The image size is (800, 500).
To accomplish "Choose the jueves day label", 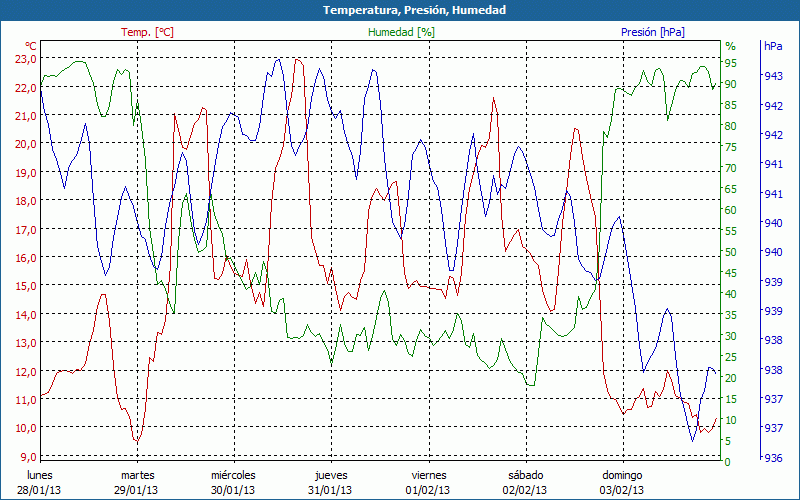I will click(330, 475).
